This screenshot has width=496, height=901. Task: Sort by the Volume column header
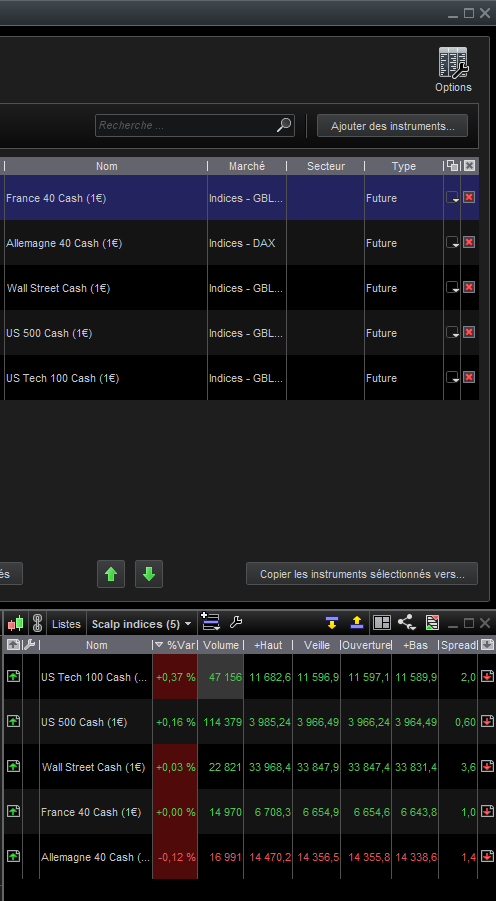(x=221, y=645)
